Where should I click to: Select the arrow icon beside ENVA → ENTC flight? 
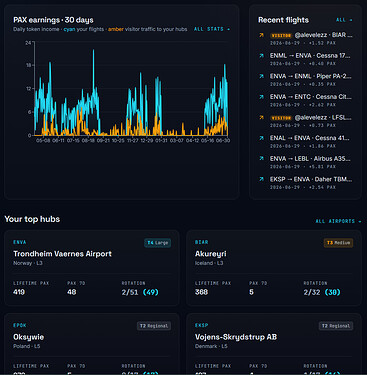262,97
